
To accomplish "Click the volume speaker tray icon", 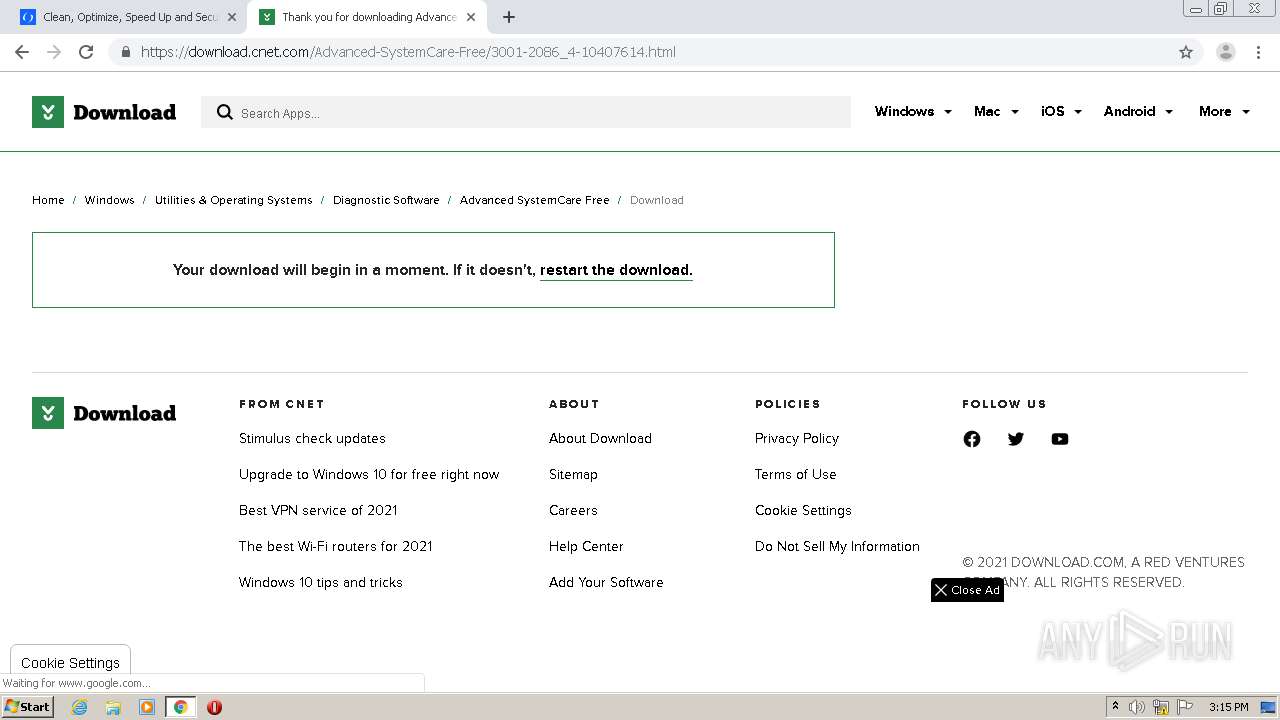I will click(1136, 707).
